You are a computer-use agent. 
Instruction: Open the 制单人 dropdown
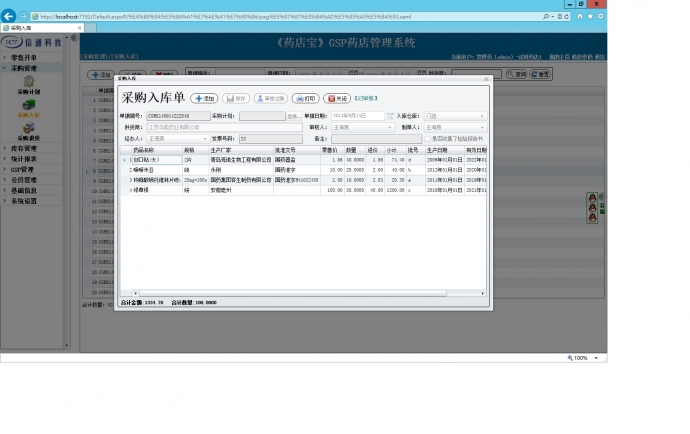pos(455,127)
